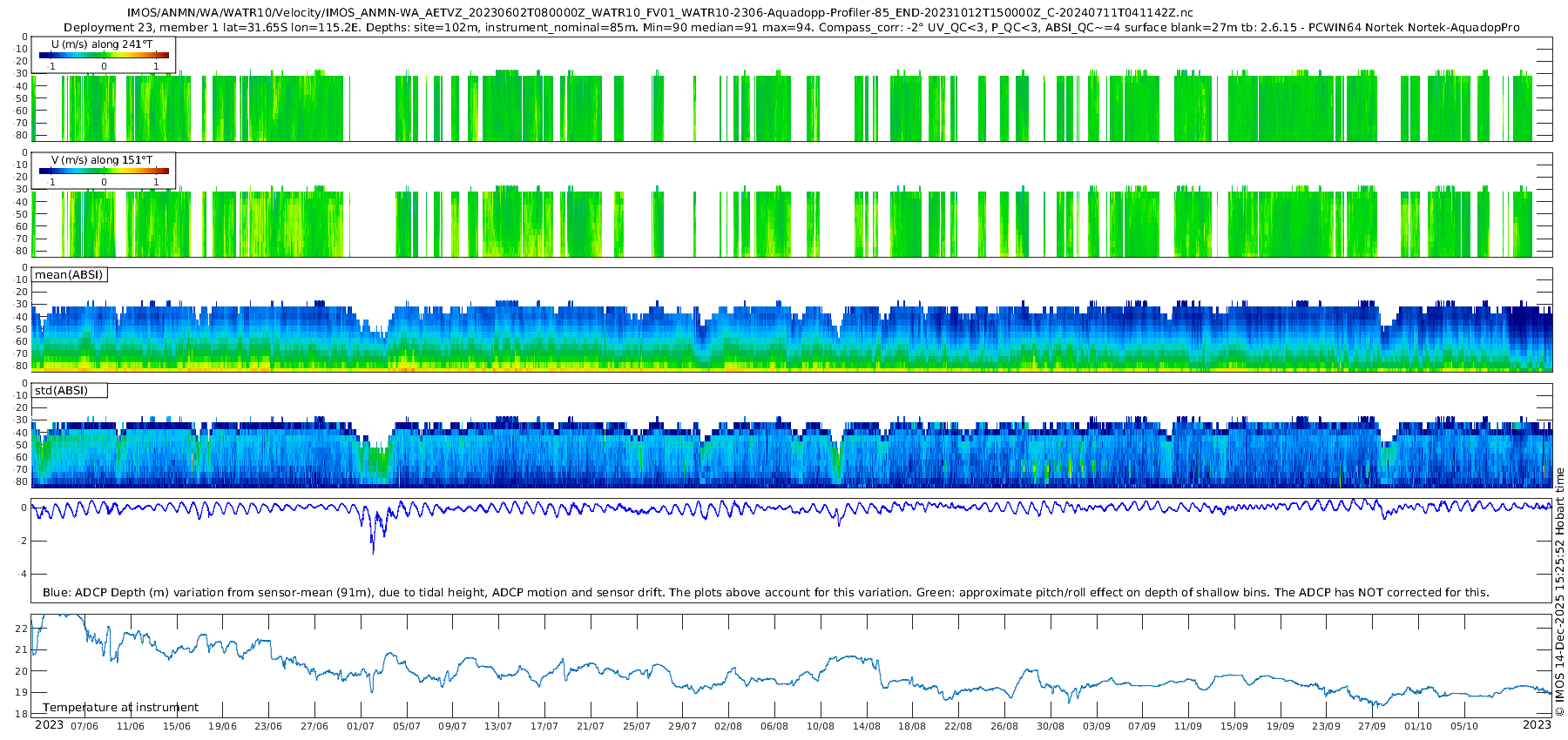The height and width of the screenshot is (740, 1568).
Task: Click the 'U (m/s) along 241°T' legend title
Action: tap(102, 44)
